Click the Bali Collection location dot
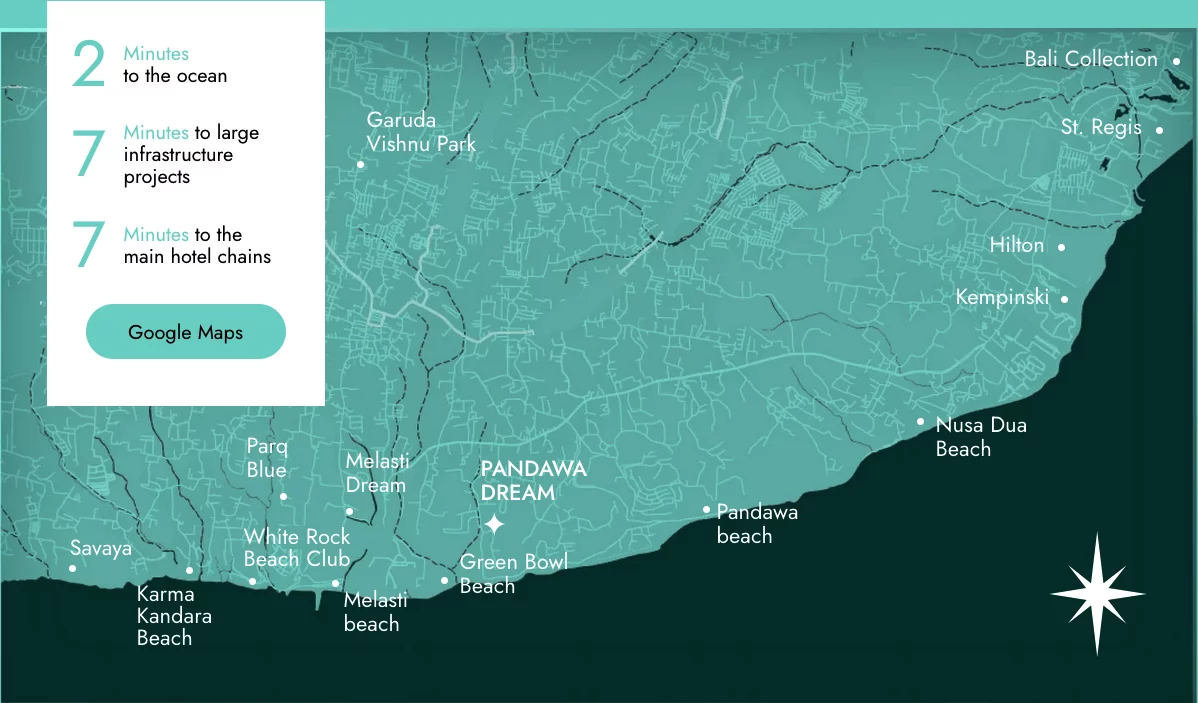Screen dimensions: 1198x703 click(x=1176, y=61)
